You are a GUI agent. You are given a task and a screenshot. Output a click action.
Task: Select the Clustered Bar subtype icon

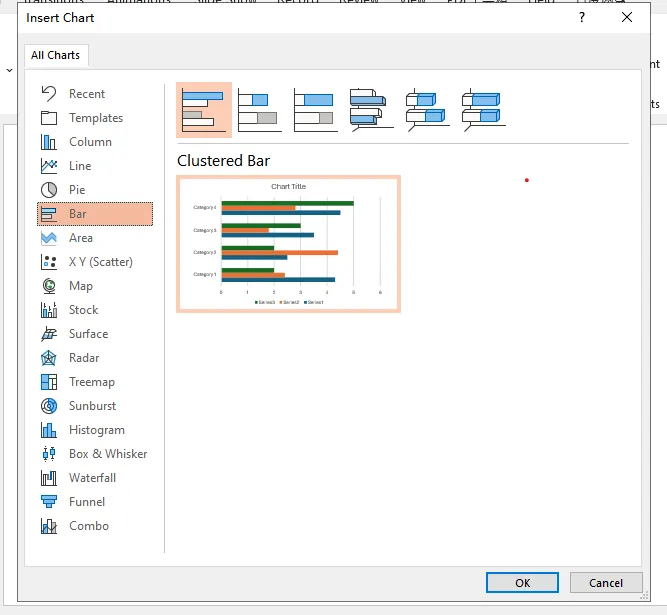click(204, 109)
